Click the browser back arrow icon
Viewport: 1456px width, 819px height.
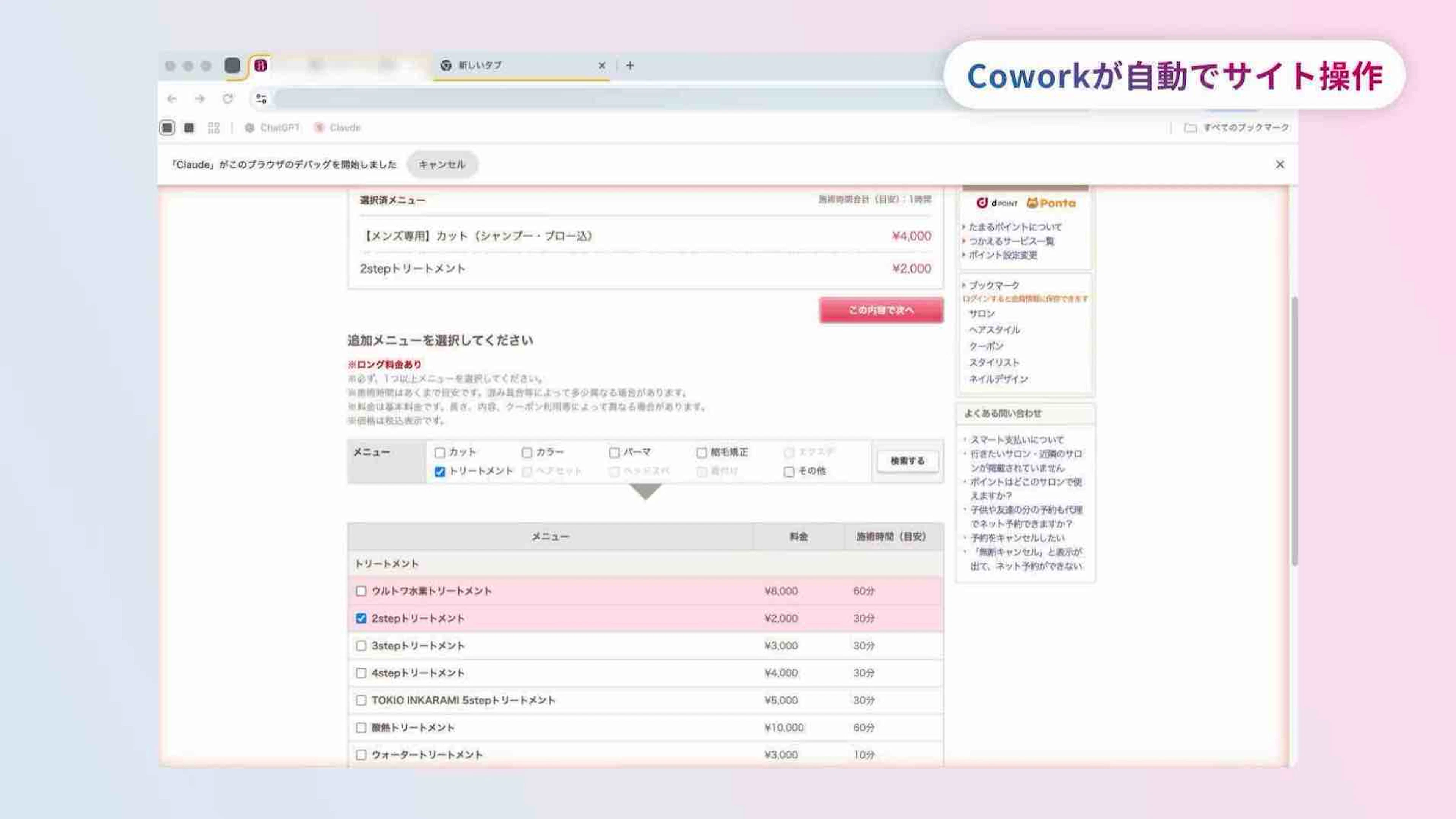(x=172, y=99)
